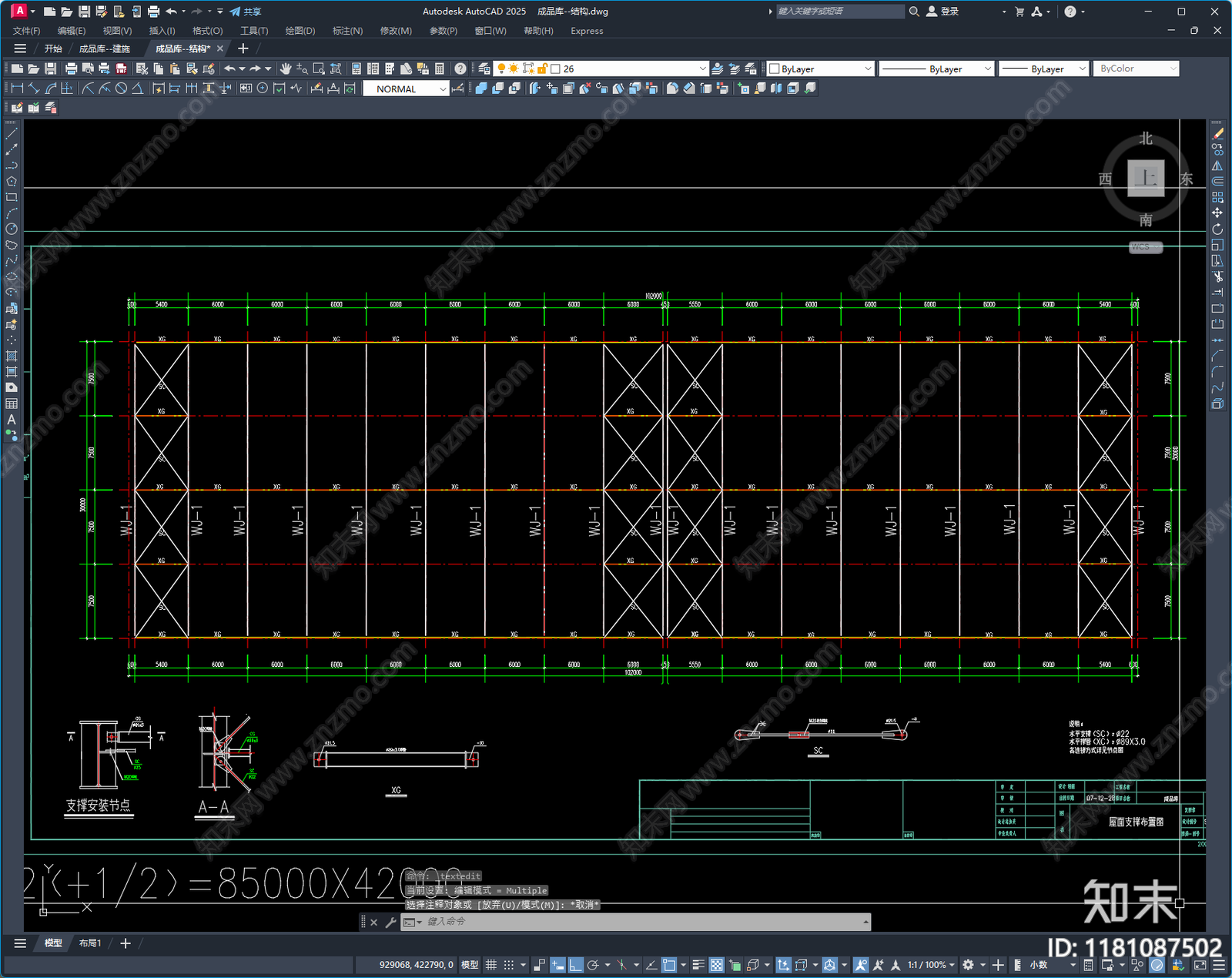Toggle the drawing grid display
The height and width of the screenshot is (978, 1232).
tap(490, 965)
